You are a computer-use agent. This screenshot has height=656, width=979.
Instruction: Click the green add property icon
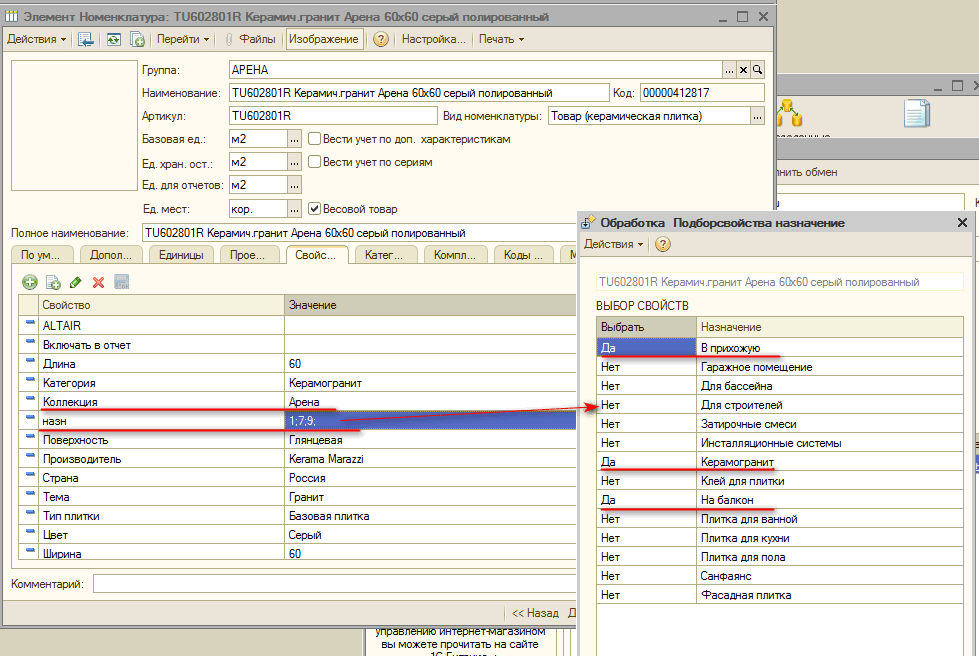pos(30,283)
